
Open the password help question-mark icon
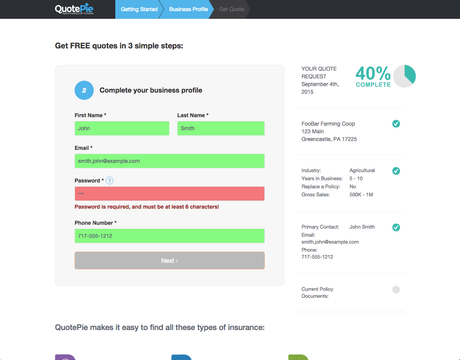tap(109, 181)
